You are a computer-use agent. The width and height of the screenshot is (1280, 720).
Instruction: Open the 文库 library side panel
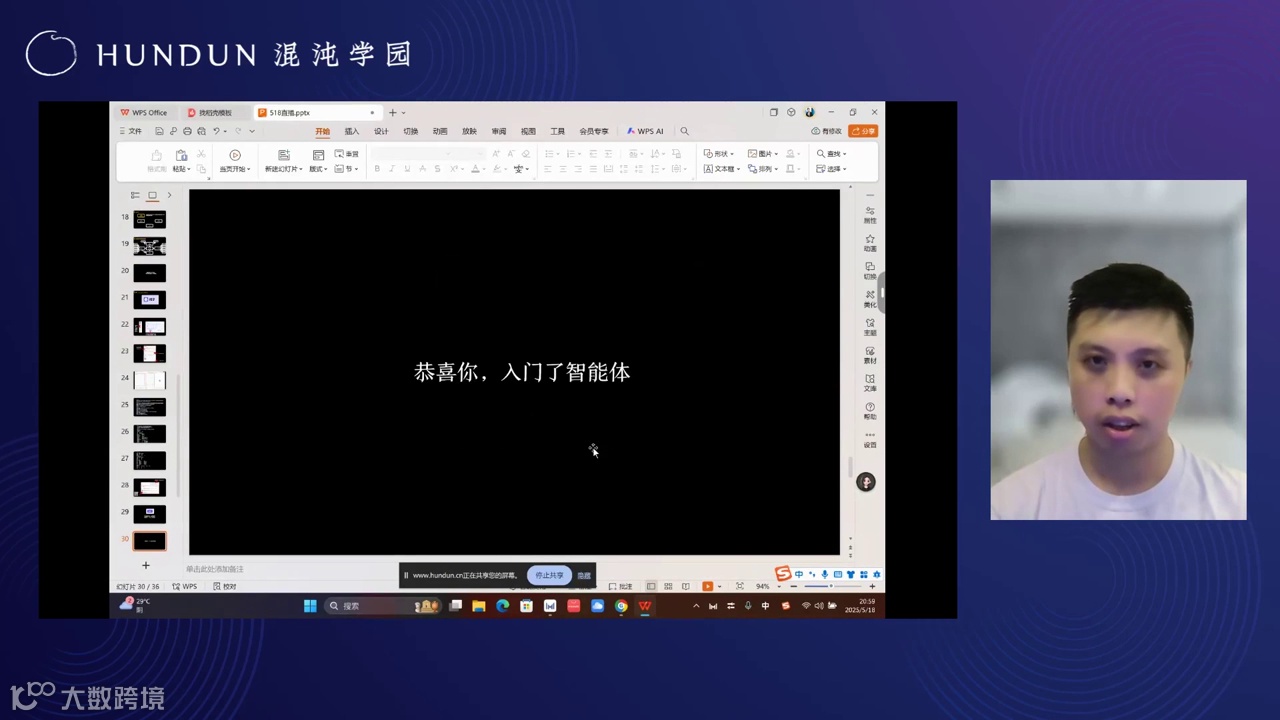pos(870,382)
